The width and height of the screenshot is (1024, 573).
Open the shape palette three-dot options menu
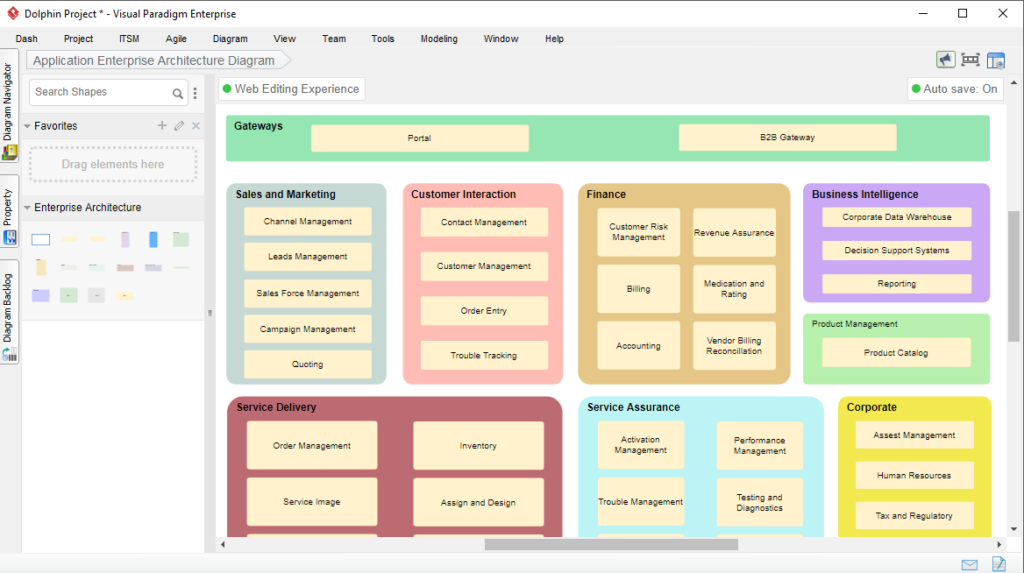[x=195, y=93]
